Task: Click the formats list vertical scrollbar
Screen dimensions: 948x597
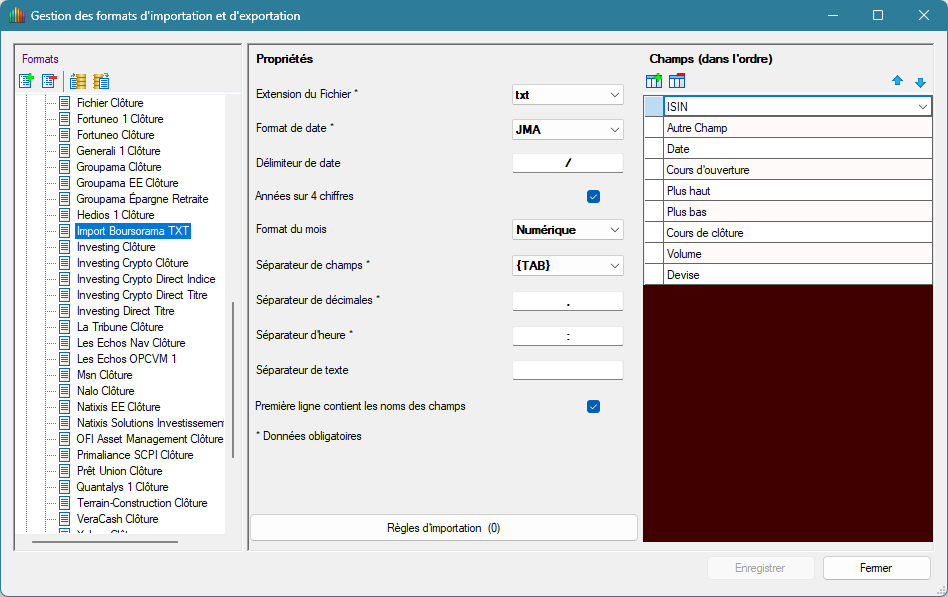Action: click(233, 380)
